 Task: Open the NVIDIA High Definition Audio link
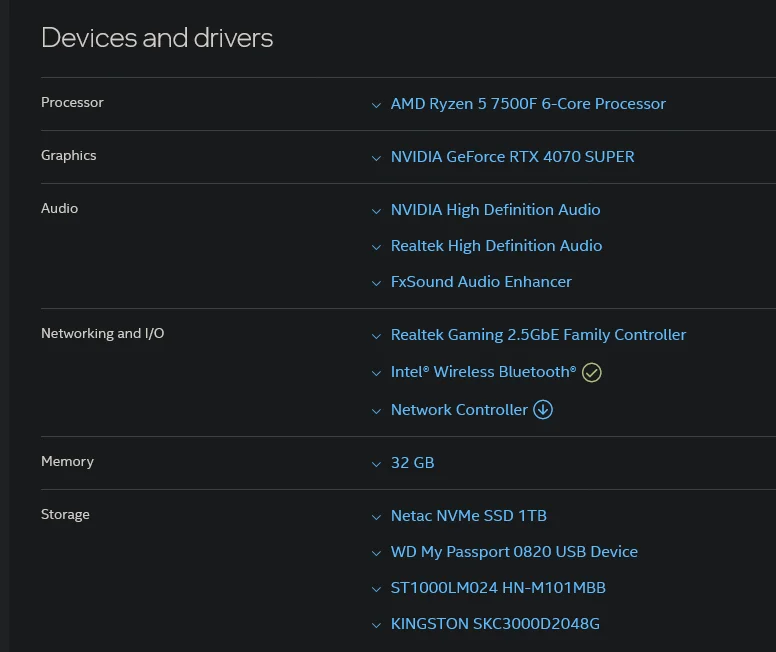tap(495, 209)
